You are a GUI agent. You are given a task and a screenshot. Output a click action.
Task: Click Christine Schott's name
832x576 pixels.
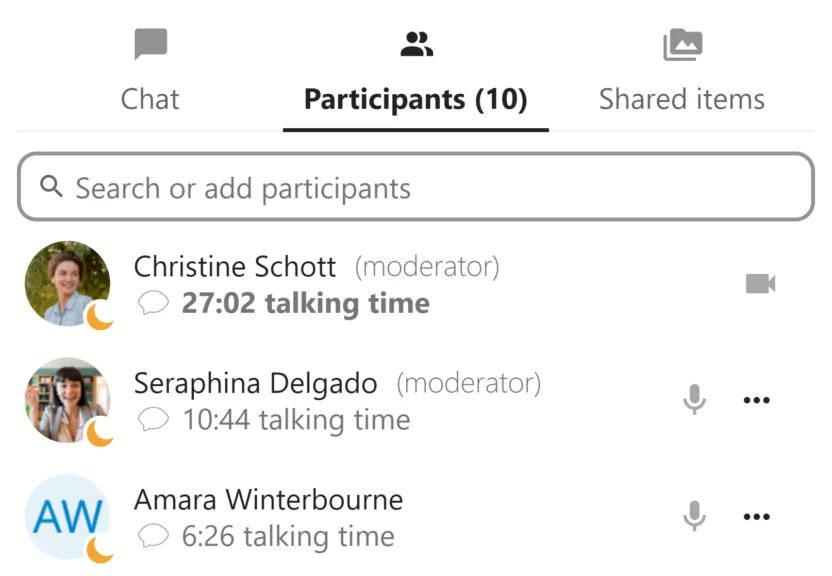pyautogui.click(x=235, y=266)
